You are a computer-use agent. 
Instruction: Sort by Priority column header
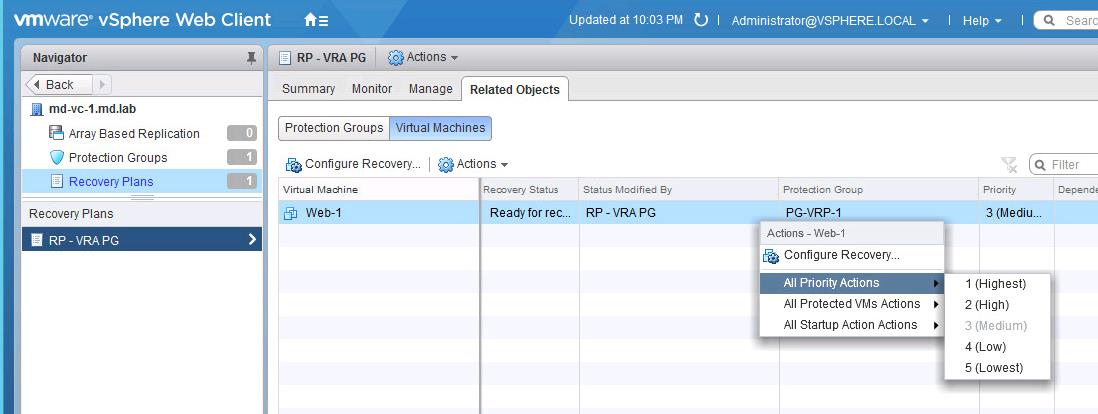pyautogui.click(x=1016, y=190)
